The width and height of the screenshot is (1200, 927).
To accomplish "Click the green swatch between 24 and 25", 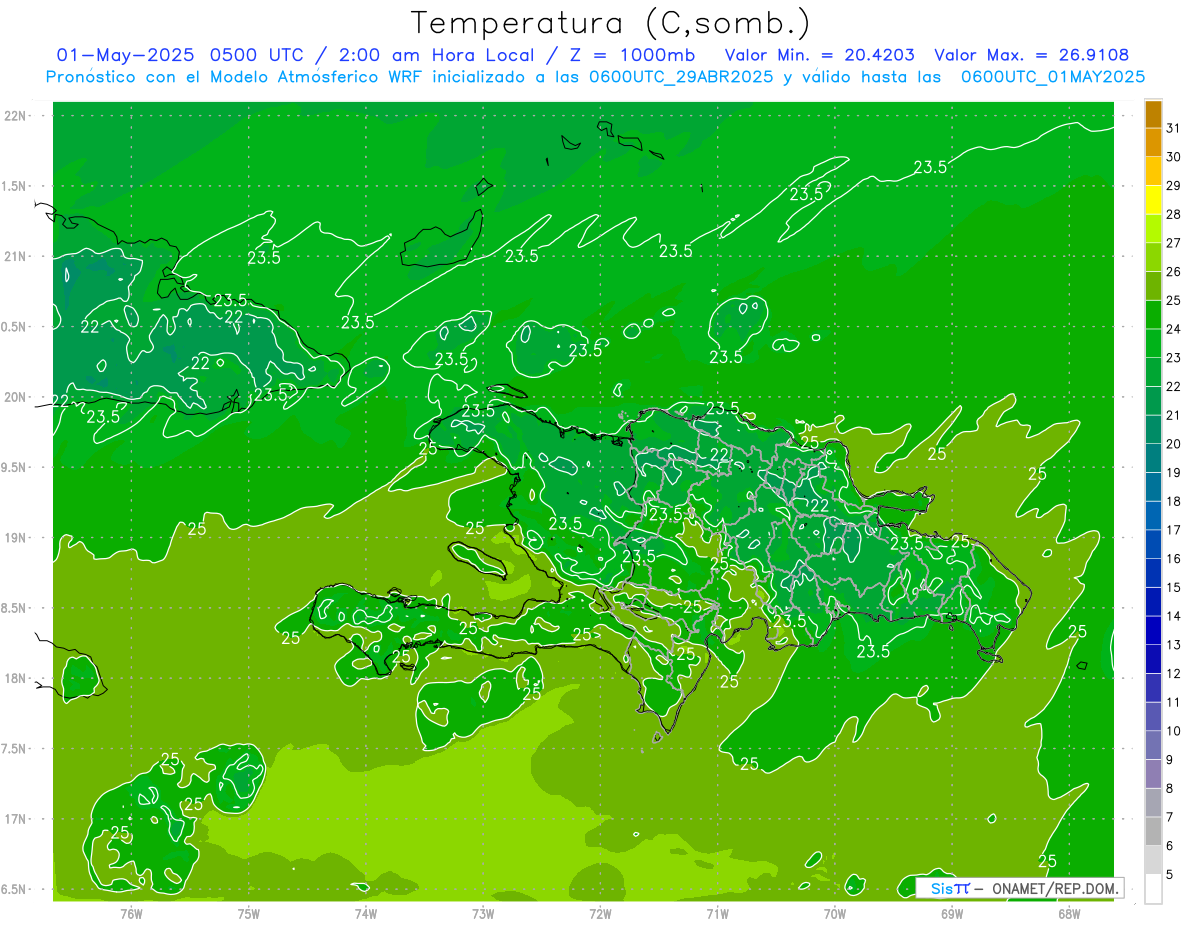I will [x=1153, y=314].
